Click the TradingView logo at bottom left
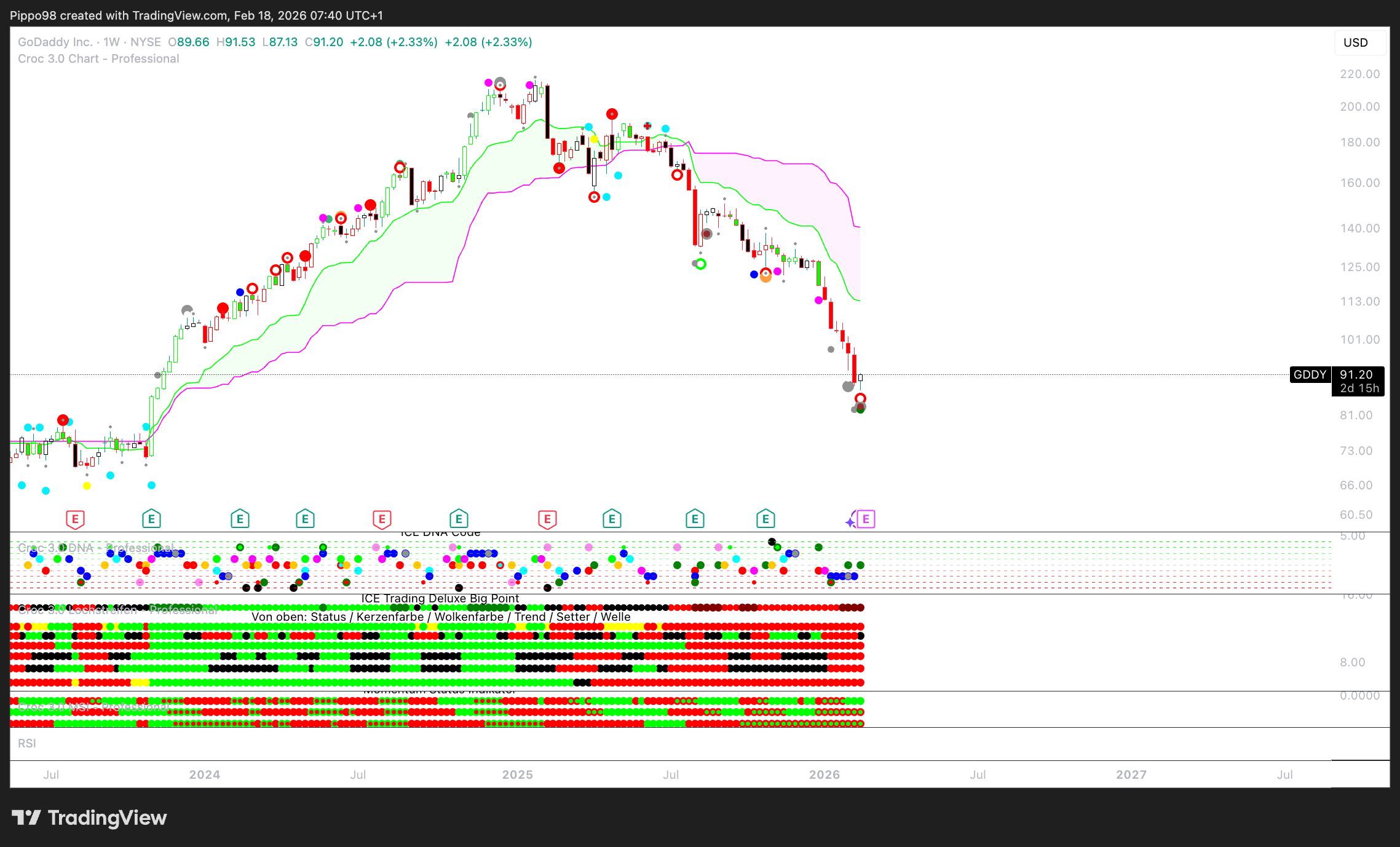Image resolution: width=1400 pixels, height=847 pixels. [x=89, y=818]
